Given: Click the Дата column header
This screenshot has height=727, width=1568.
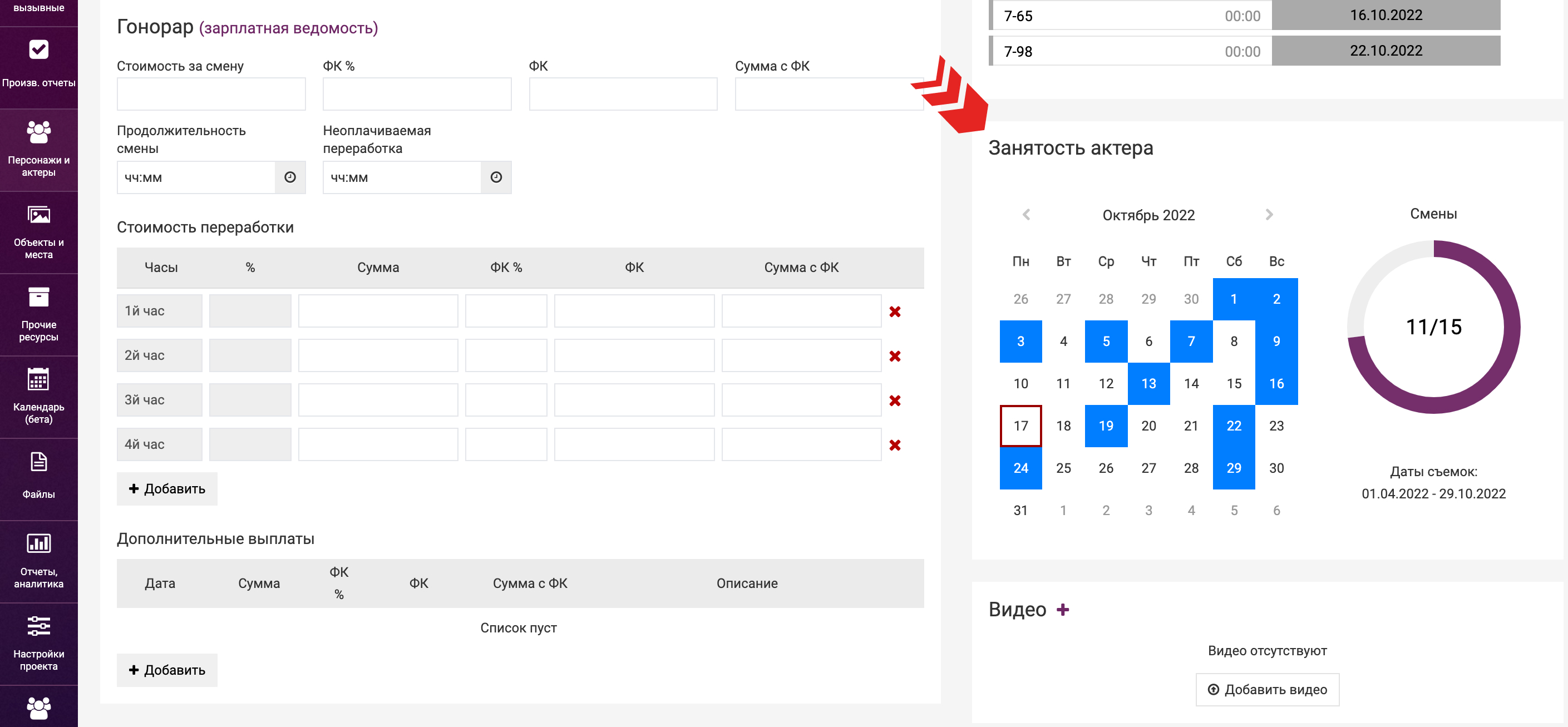Looking at the screenshot, I should tap(160, 583).
